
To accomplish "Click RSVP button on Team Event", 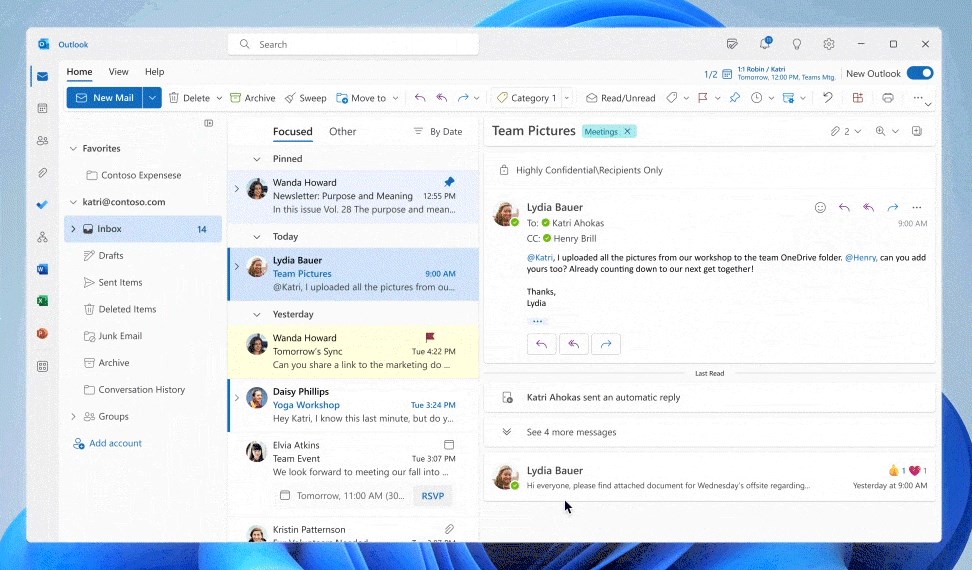I will 432,496.
